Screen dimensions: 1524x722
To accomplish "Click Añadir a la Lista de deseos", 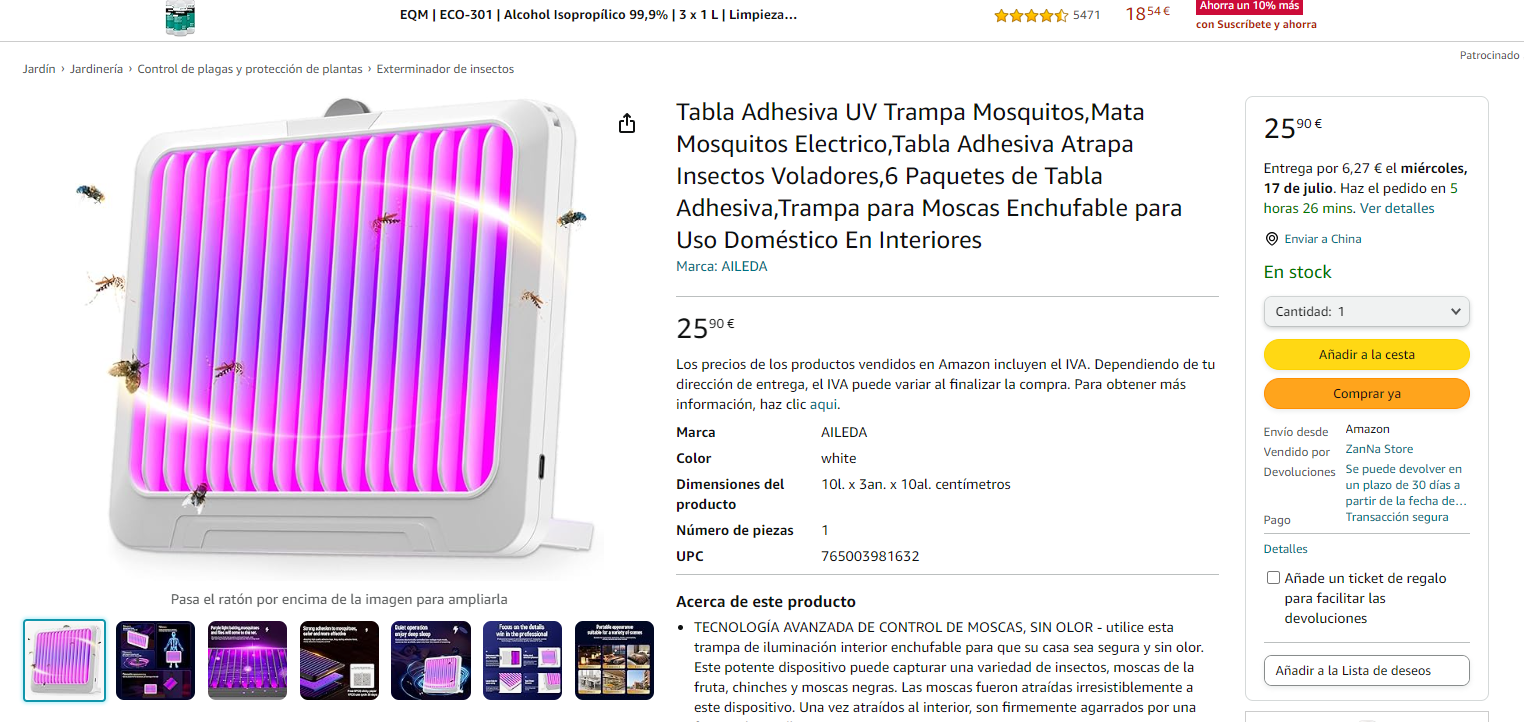I will 1366,670.
